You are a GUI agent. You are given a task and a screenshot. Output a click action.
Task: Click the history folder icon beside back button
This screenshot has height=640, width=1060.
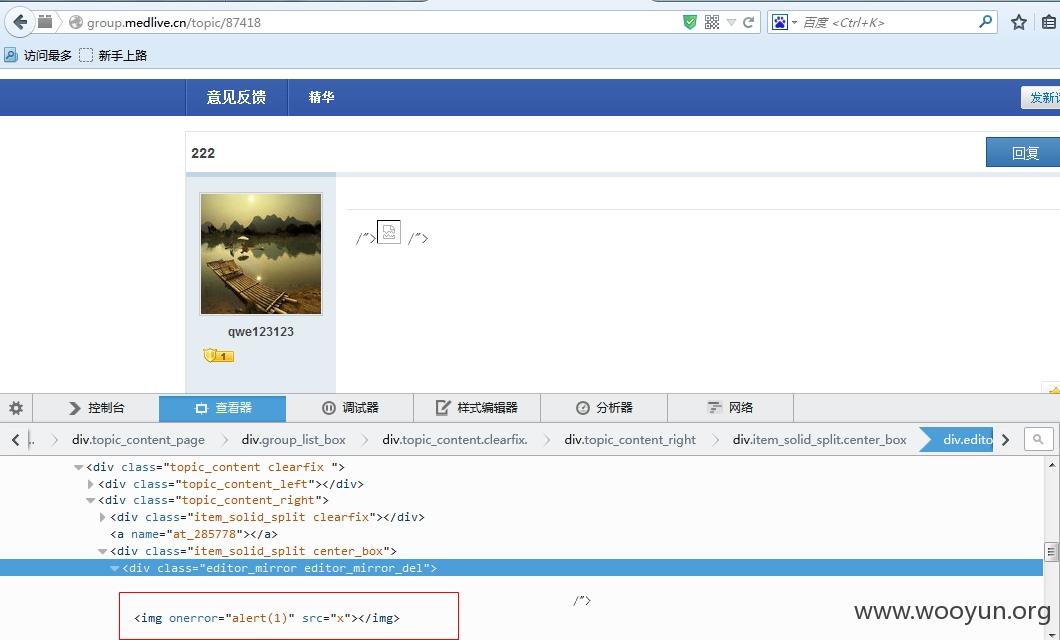coord(45,22)
